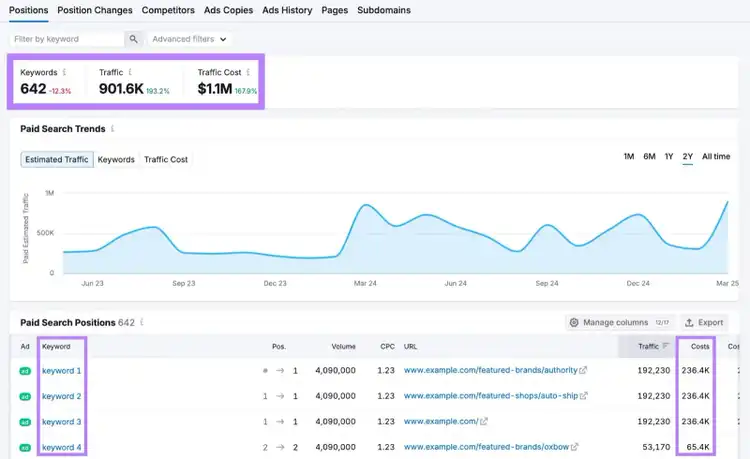Click external link icon after www.example.com/

click(484, 421)
